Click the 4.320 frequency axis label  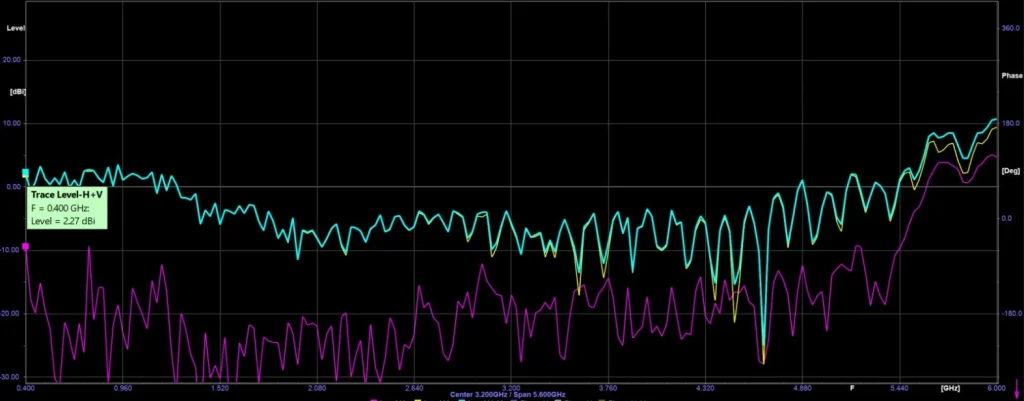(x=705, y=388)
